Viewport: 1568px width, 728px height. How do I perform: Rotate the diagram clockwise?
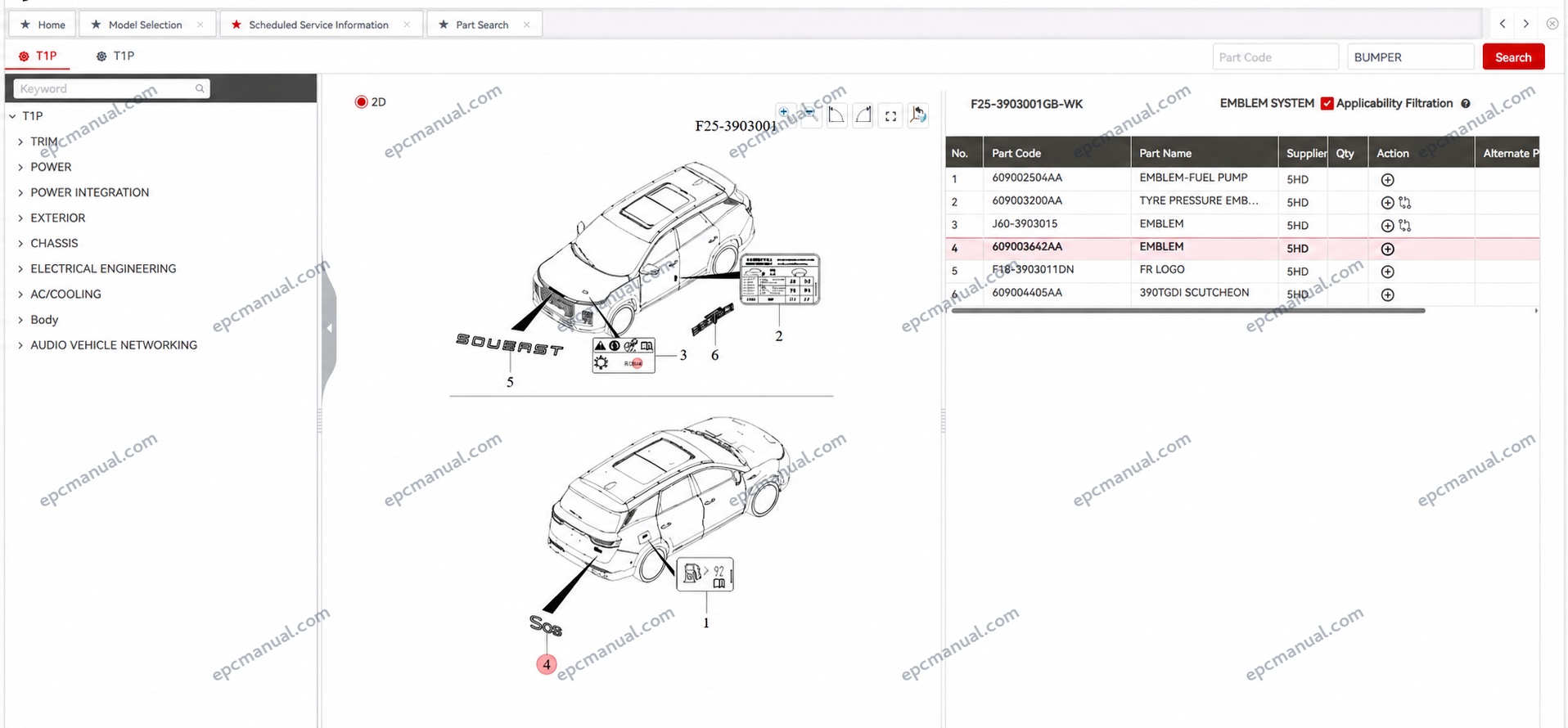pos(863,115)
